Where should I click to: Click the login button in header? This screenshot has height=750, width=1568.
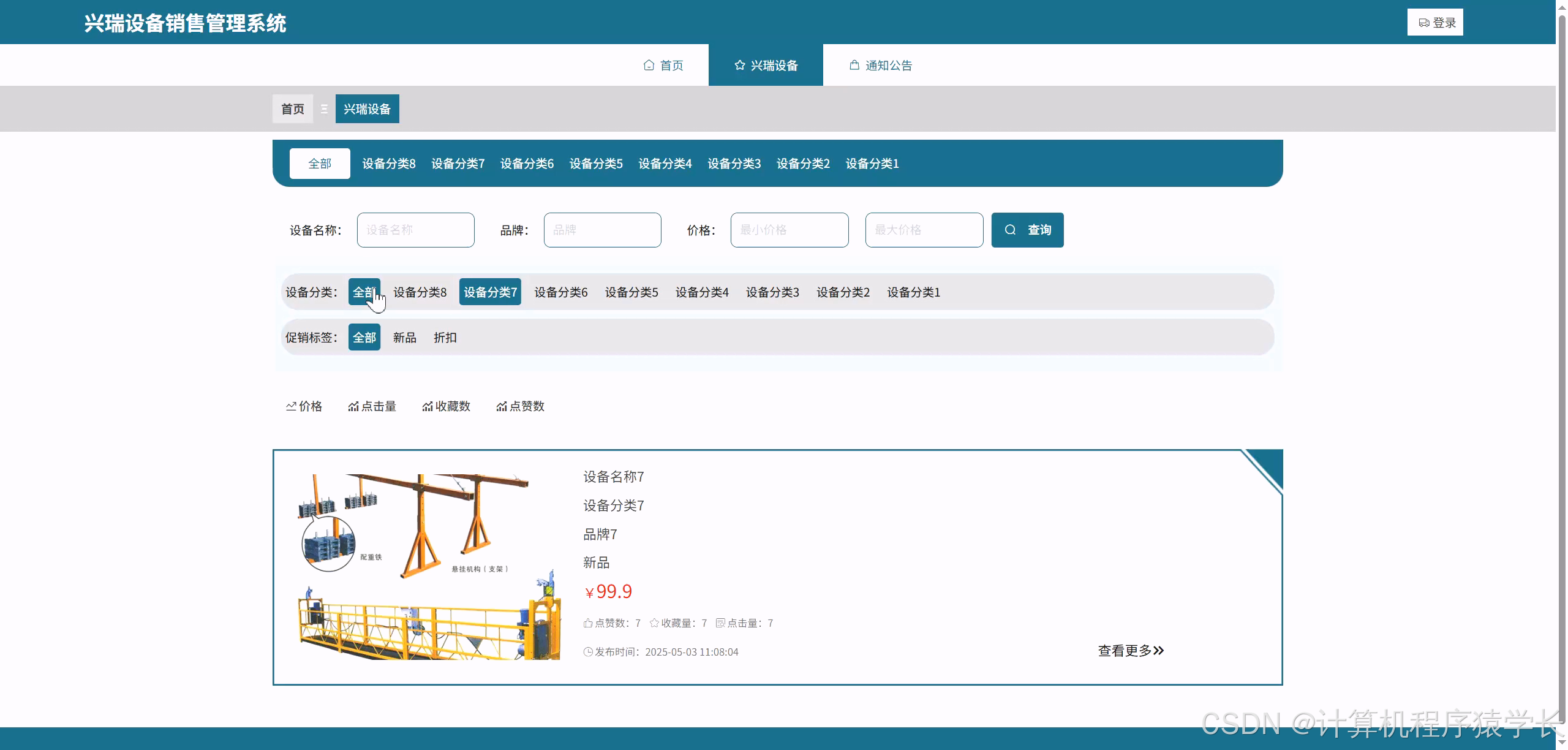tap(1434, 22)
